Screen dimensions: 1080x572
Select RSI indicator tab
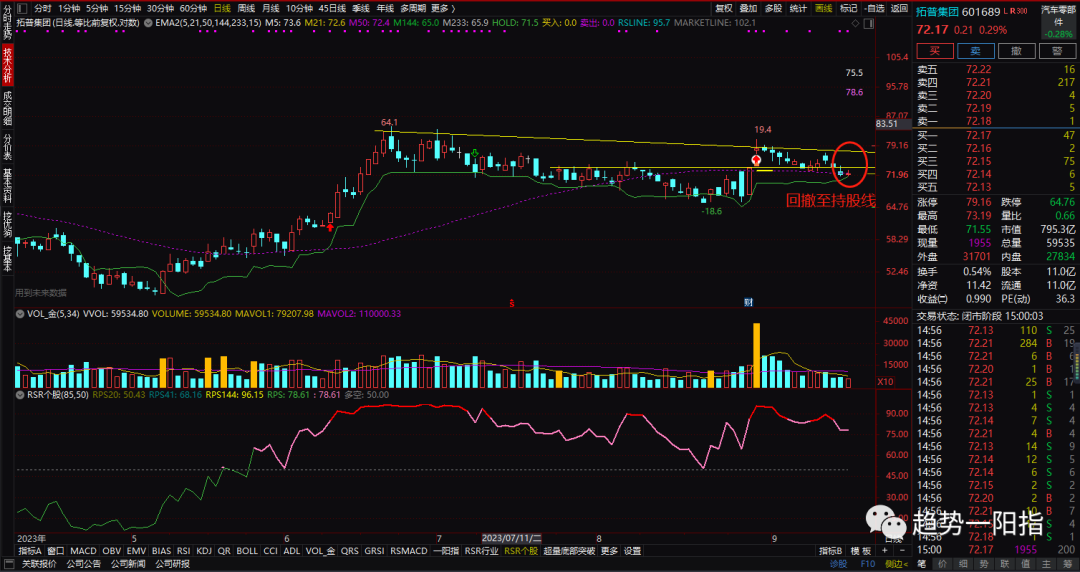click(183, 551)
